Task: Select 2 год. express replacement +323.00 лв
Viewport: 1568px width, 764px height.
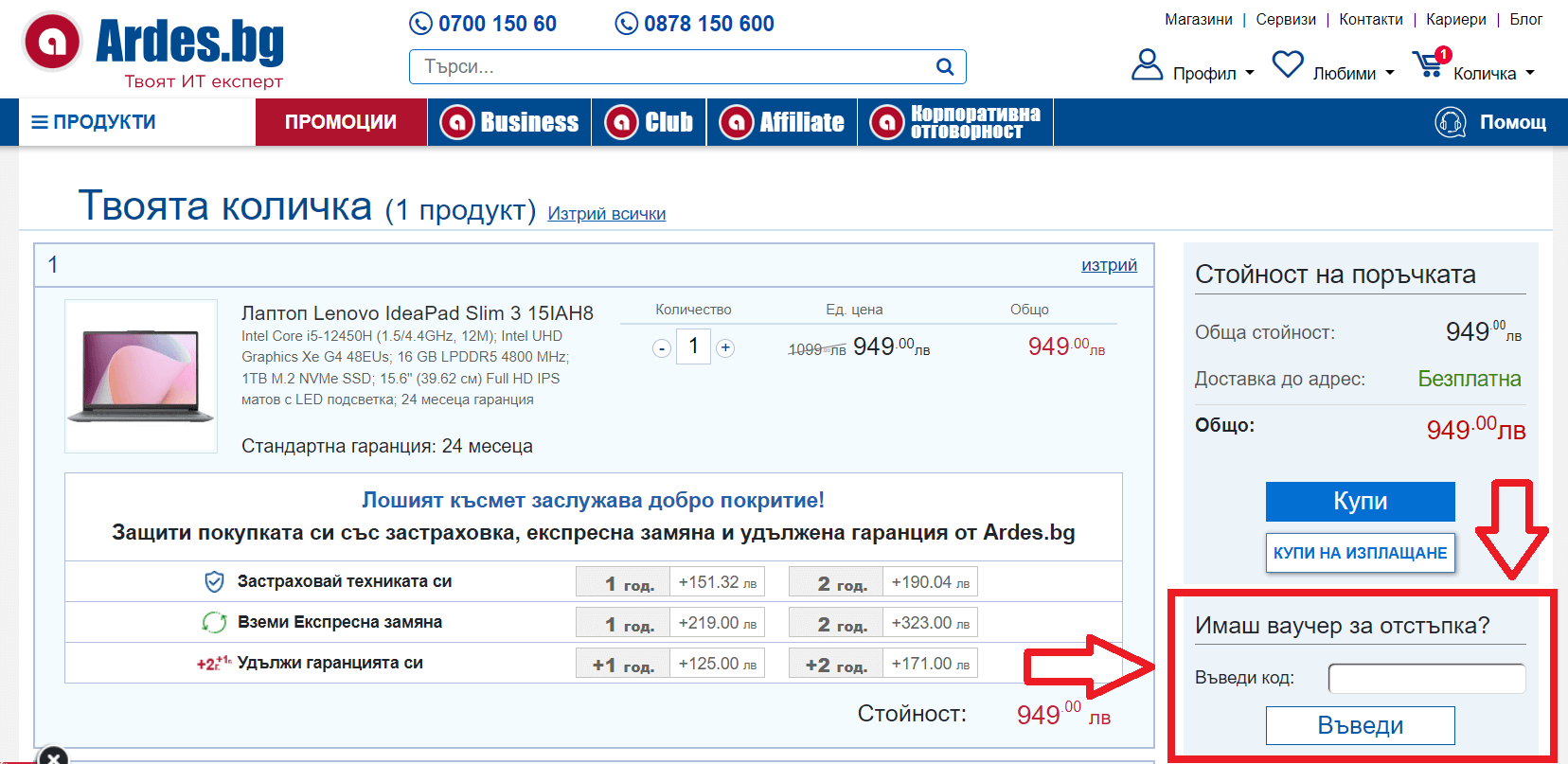Action: pyautogui.click(x=883, y=623)
